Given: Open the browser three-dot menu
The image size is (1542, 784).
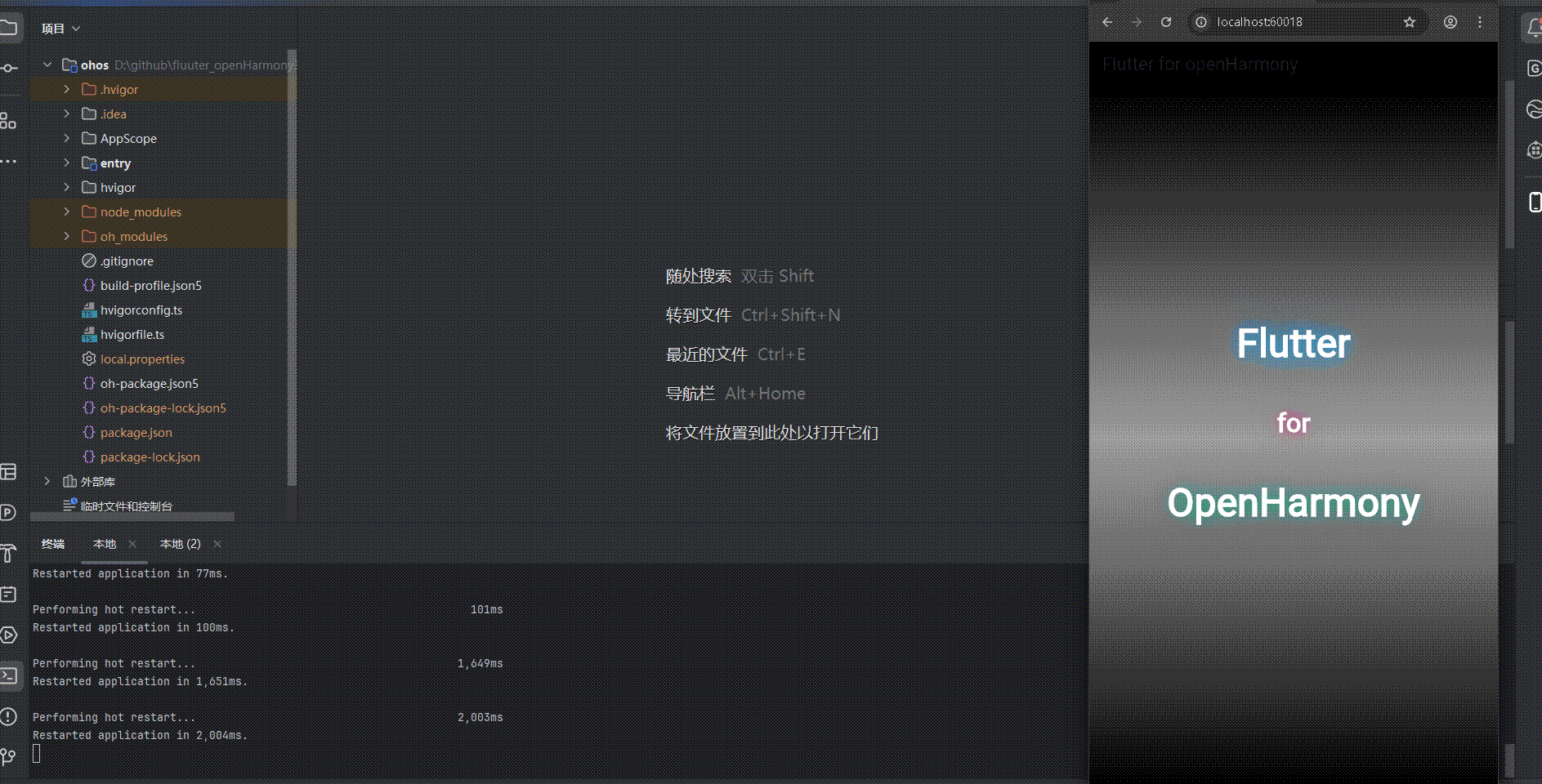Looking at the screenshot, I should [x=1480, y=22].
